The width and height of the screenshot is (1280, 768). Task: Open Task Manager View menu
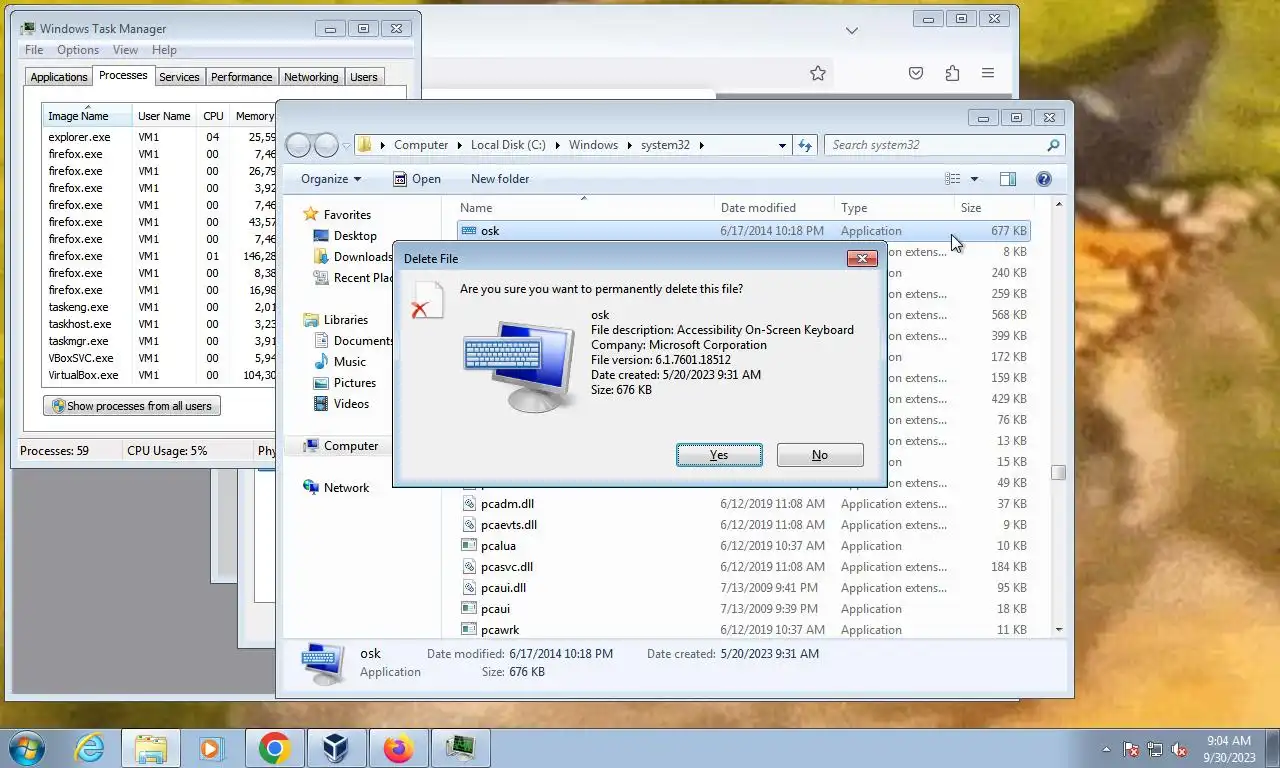(125, 50)
